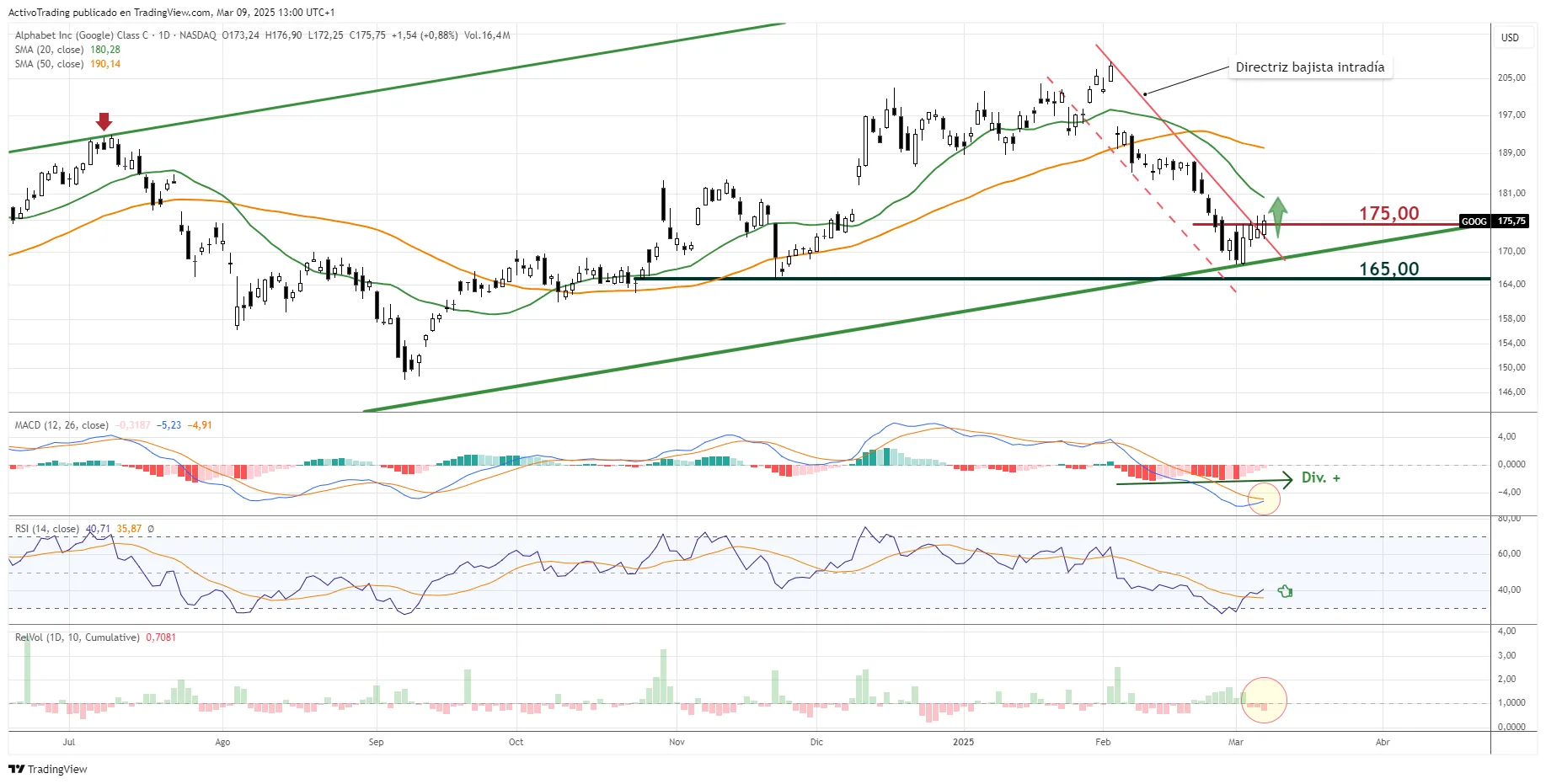Select the yellow circle on the RelVol panel
This screenshot has width=1546, height=784.
tap(1264, 700)
